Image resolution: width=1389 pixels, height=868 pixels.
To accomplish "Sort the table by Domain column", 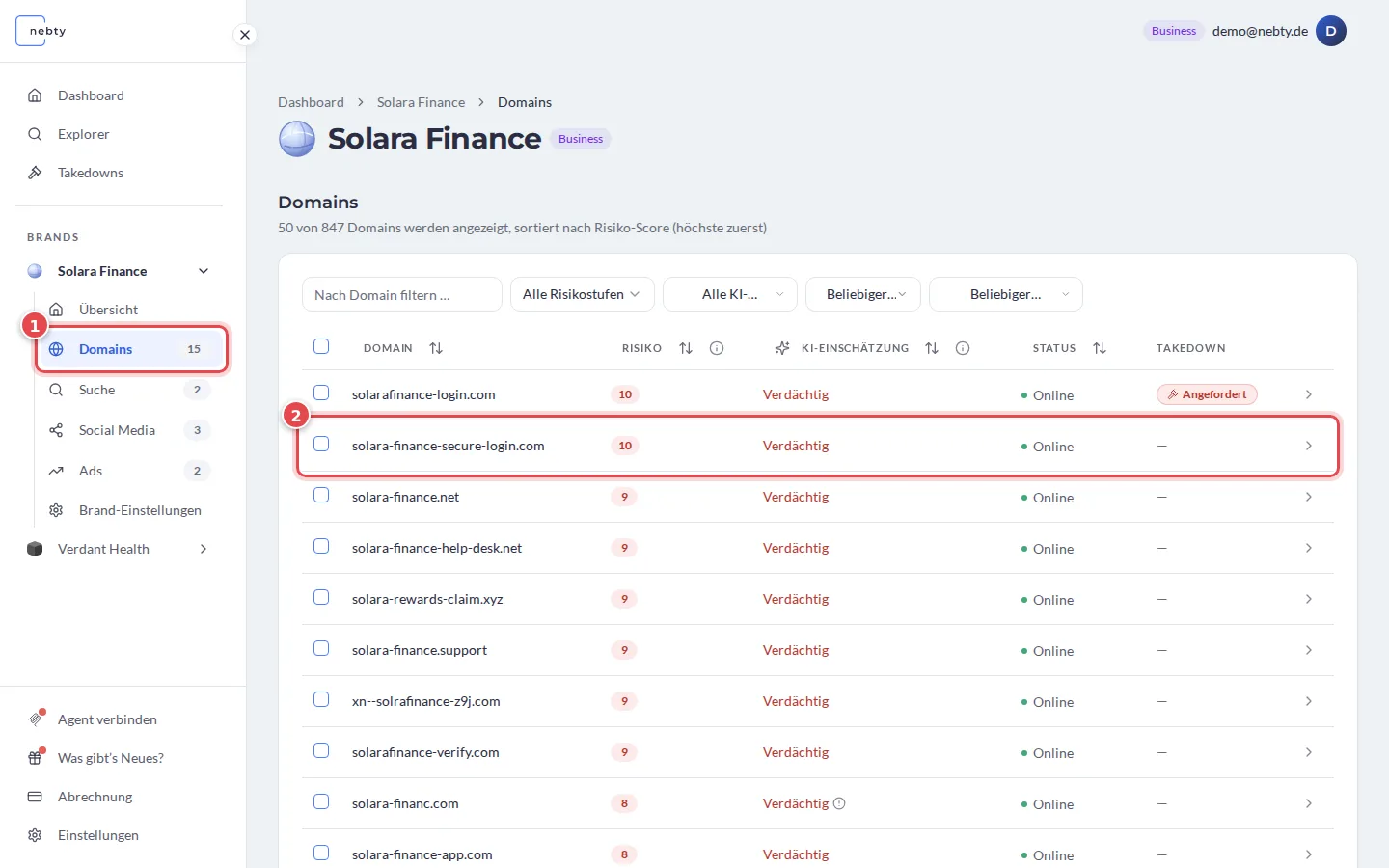I will (436, 348).
